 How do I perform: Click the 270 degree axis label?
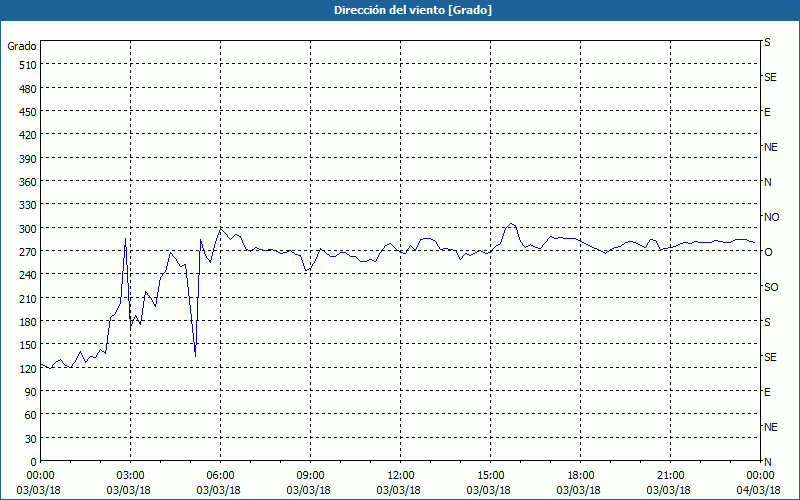click(28, 252)
